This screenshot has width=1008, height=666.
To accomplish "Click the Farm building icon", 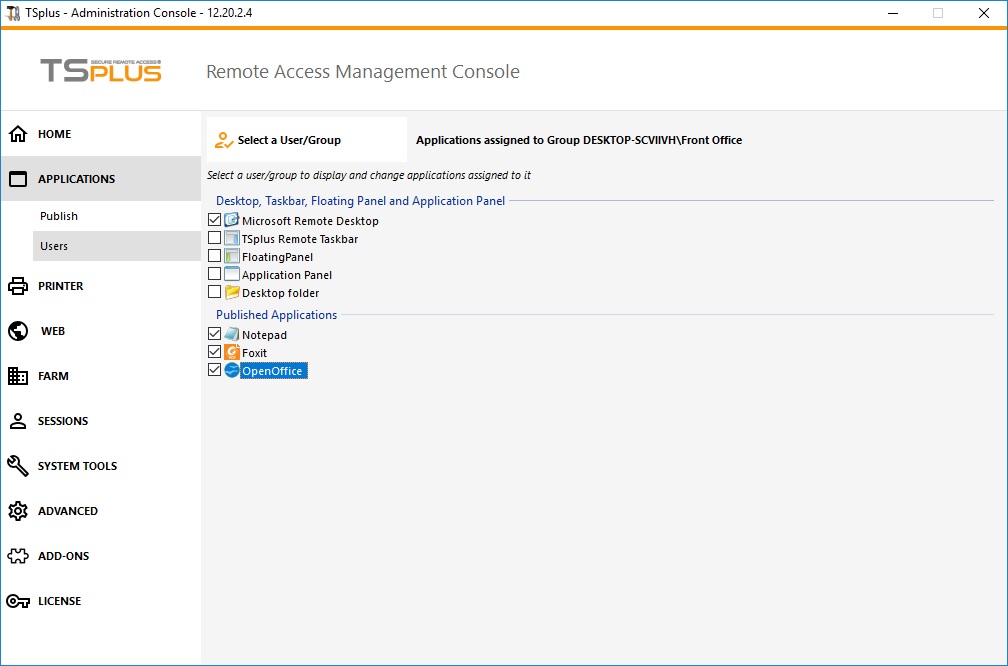I will coord(18,376).
